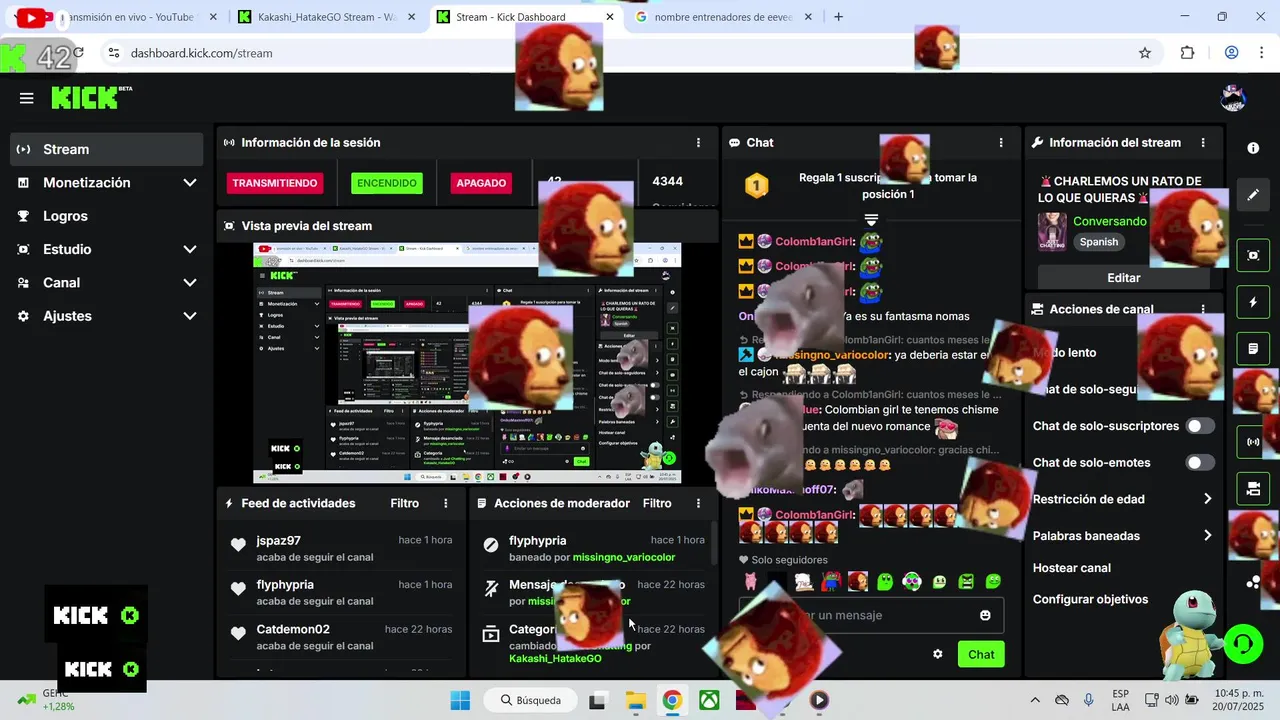This screenshot has height=720, width=1280.
Task: Click the browser address bar URL
Action: (202, 53)
